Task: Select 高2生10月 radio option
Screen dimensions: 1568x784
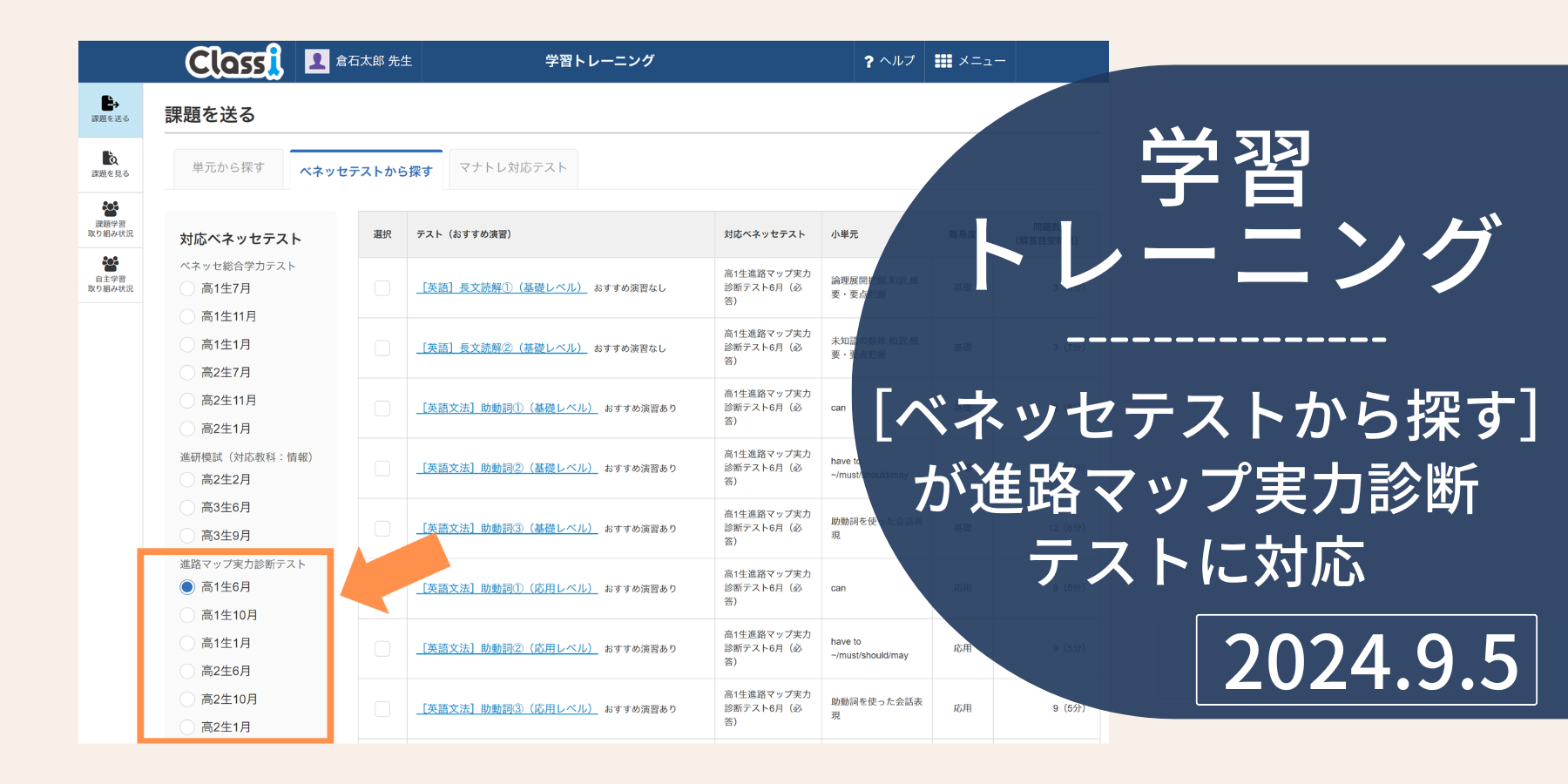Action: point(187,699)
